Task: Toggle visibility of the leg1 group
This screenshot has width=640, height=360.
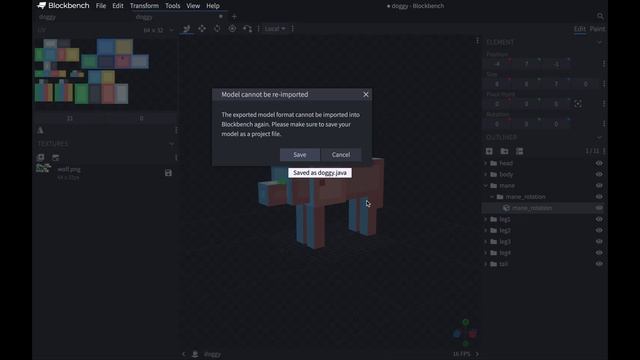Action: click(599, 219)
